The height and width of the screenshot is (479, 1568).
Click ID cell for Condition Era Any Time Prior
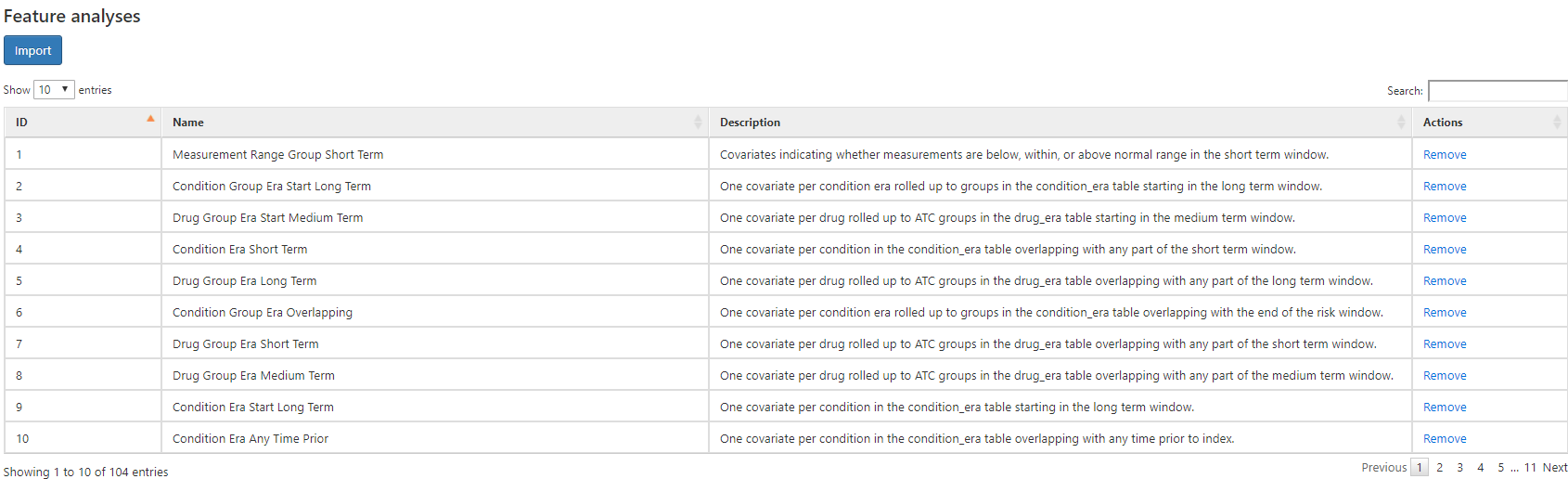coord(83,438)
